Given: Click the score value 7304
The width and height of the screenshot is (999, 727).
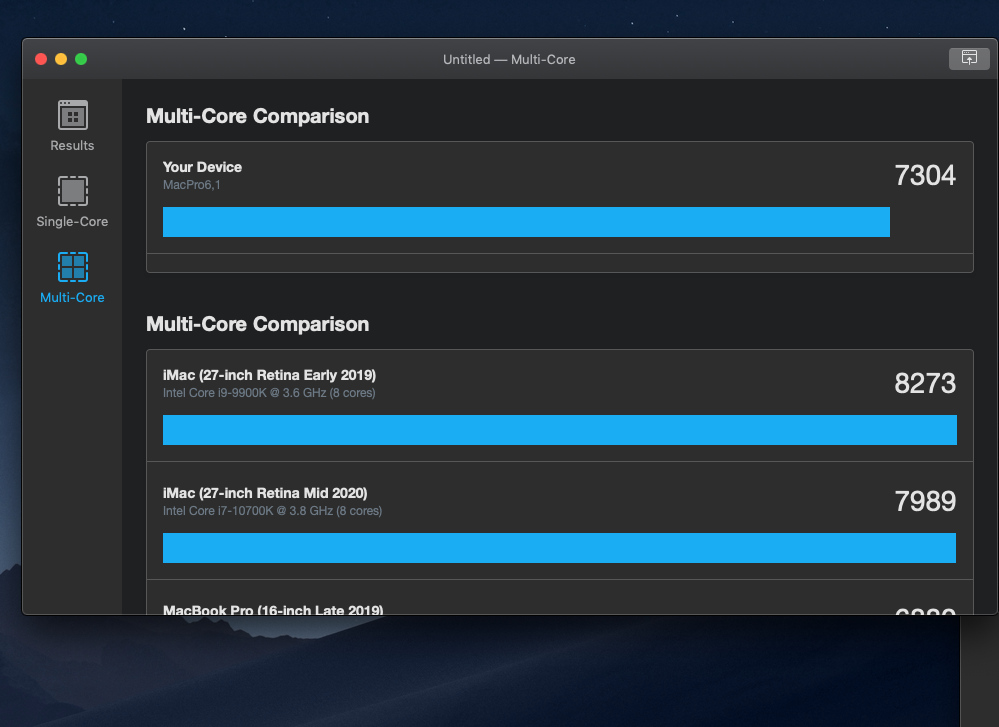Looking at the screenshot, I should pyautogui.click(x=924, y=176).
